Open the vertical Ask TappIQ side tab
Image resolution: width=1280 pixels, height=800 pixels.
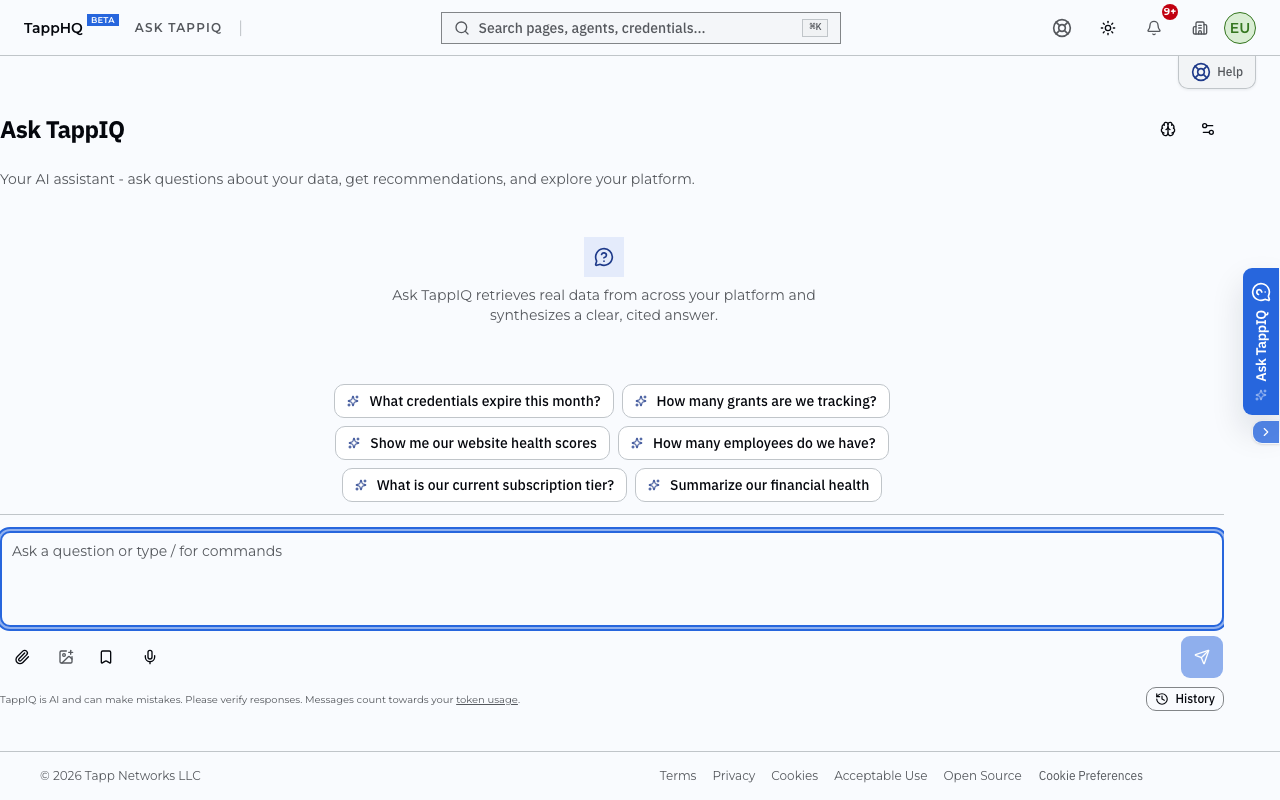click(x=1261, y=341)
